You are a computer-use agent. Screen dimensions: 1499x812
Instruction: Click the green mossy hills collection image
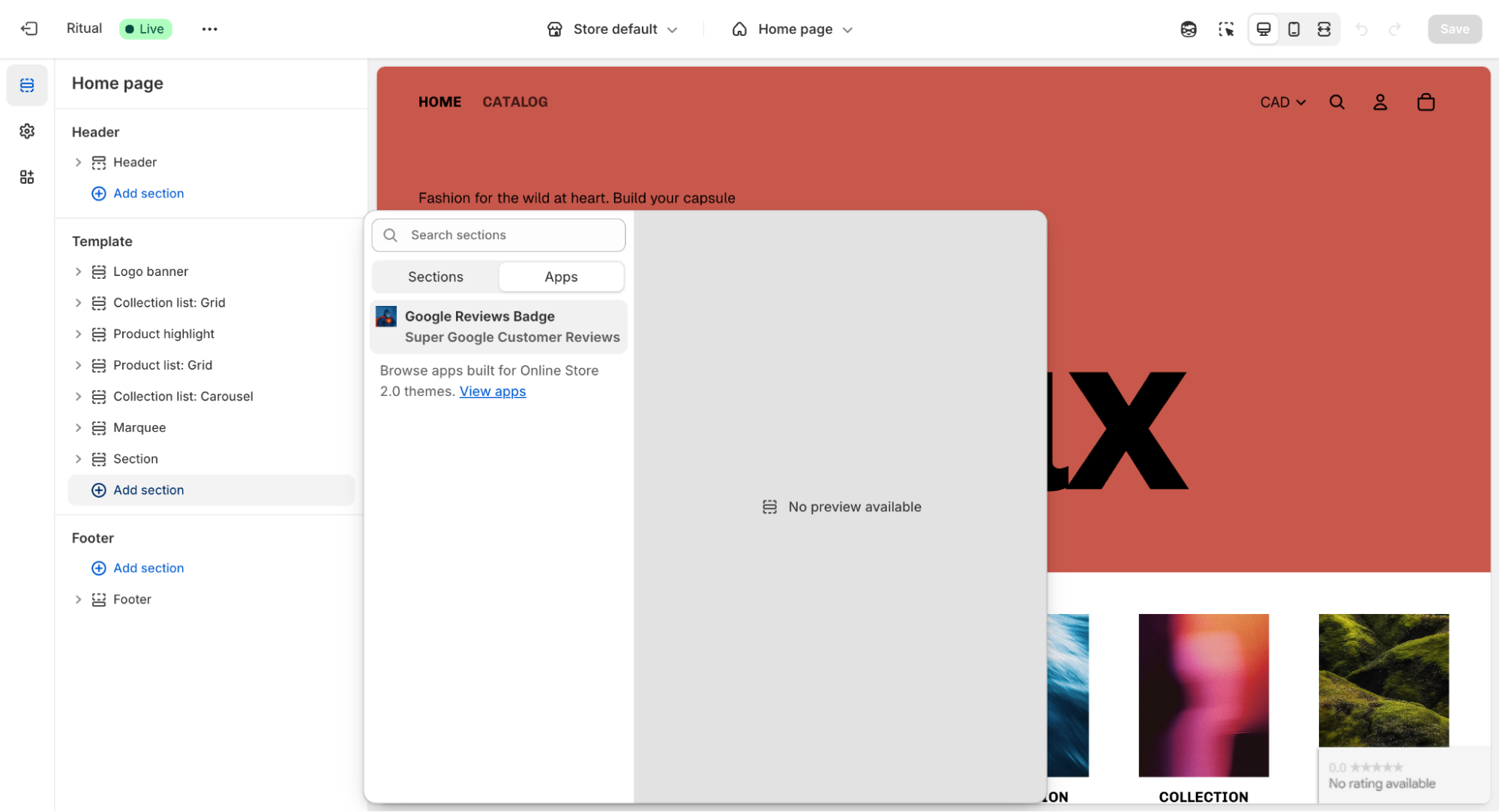click(1384, 680)
